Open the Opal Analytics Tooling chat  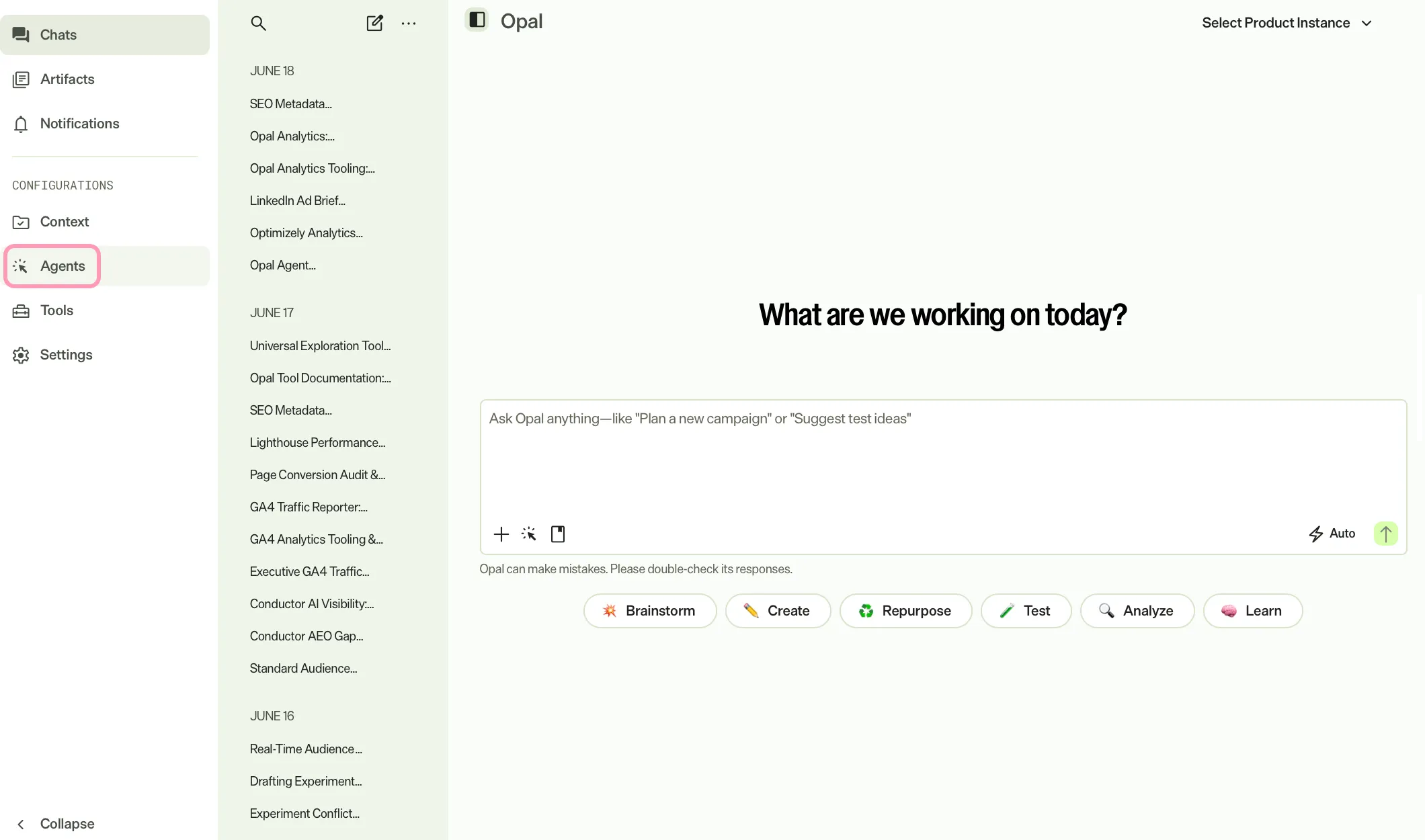click(x=313, y=169)
